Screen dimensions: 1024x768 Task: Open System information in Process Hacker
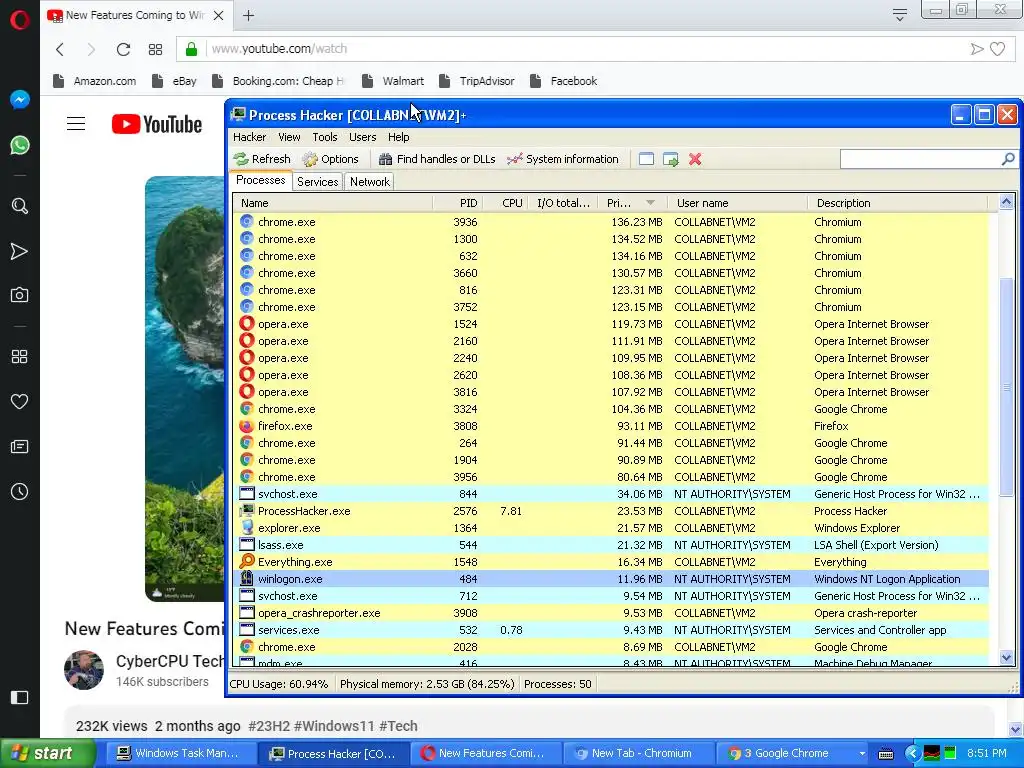coord(563,159)
